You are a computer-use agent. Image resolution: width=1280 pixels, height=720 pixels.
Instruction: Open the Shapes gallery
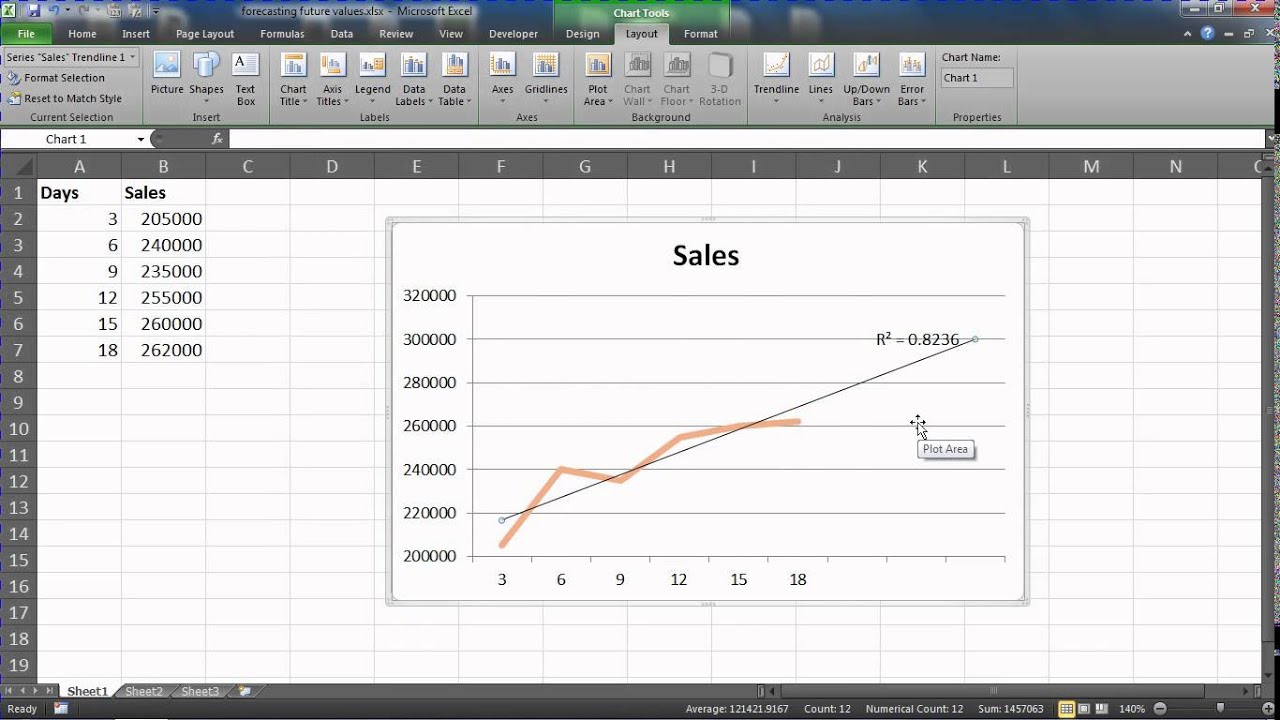point(206,77)
